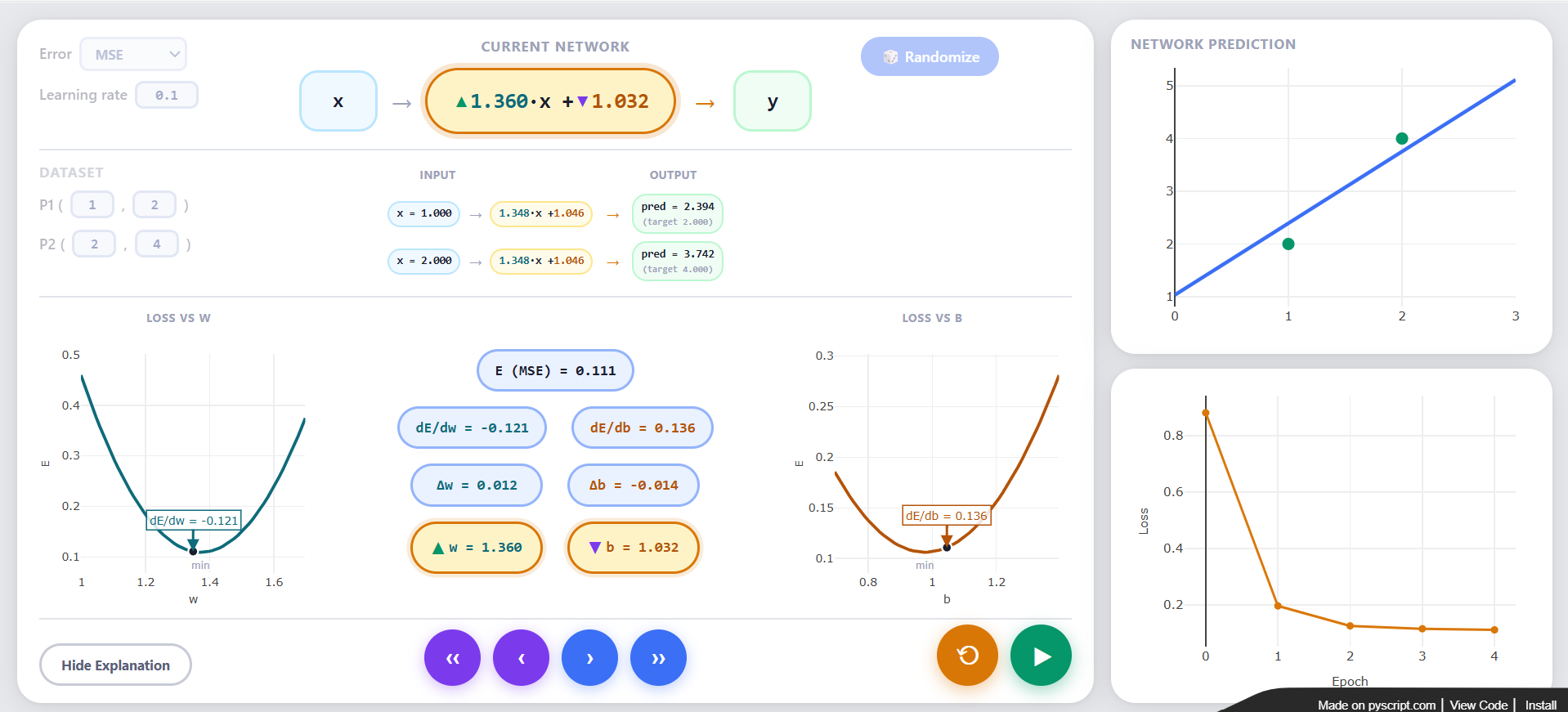
Task: Step back one epoch with left arrow
Action: [521, 657]
